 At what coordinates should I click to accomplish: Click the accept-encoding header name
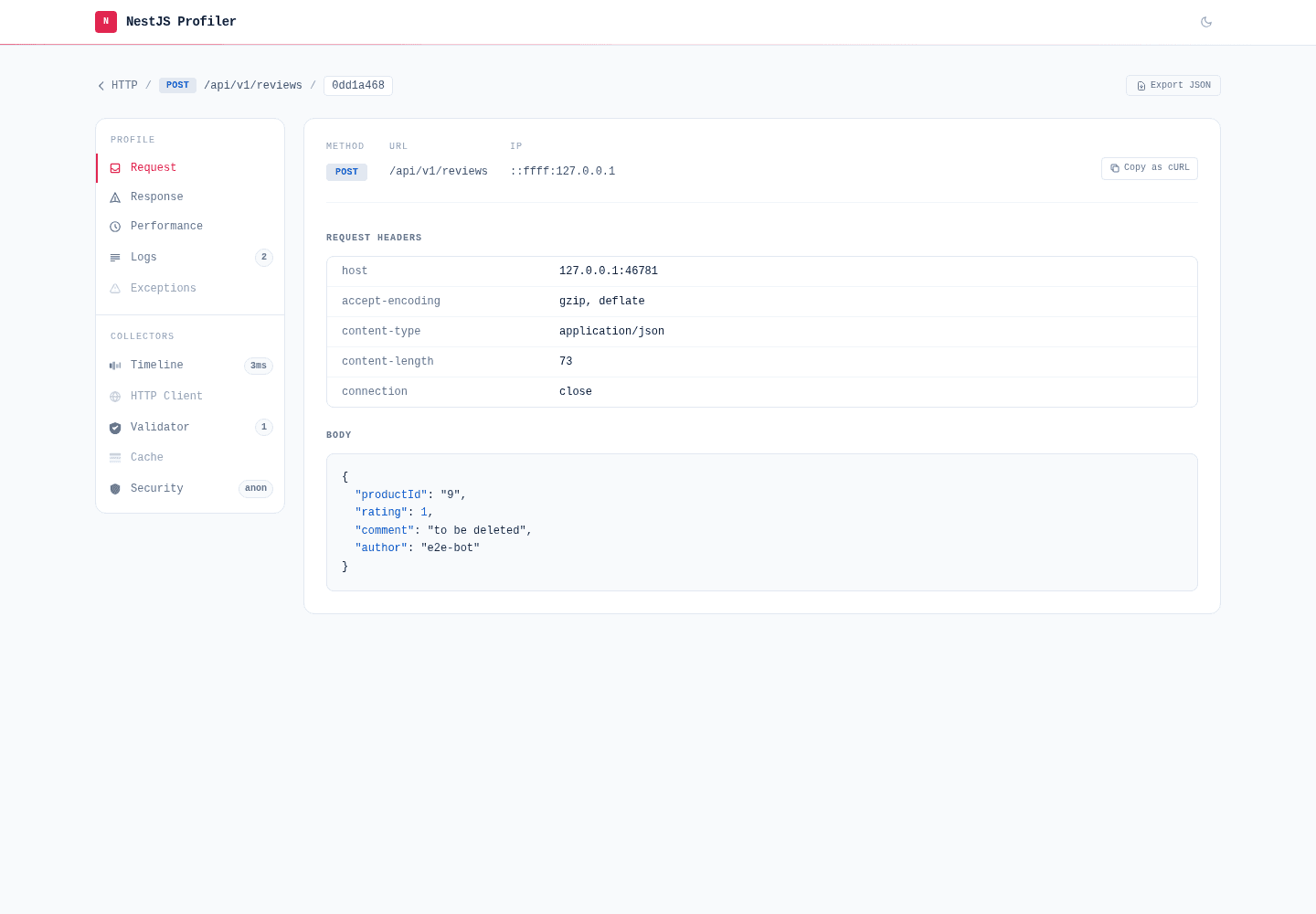[391, 302]
